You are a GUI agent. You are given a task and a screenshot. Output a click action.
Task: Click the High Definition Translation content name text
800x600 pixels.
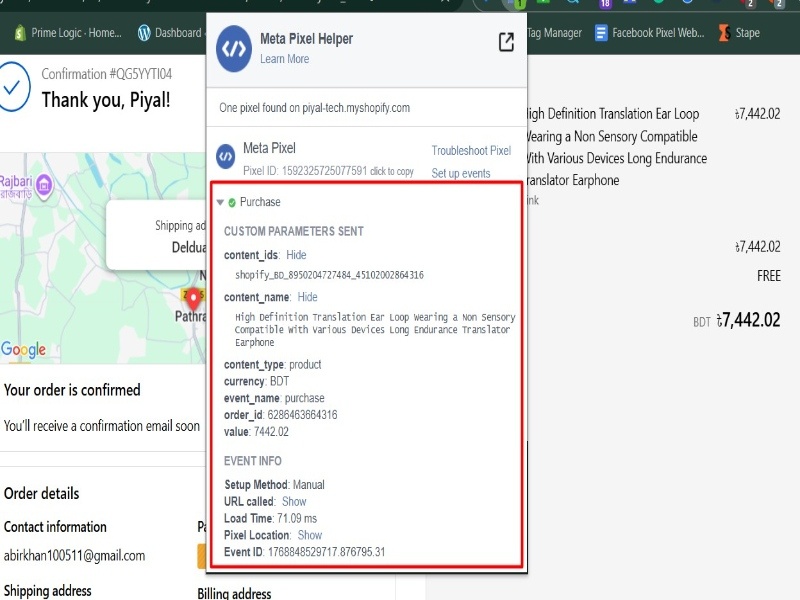[x=375, y=330]
